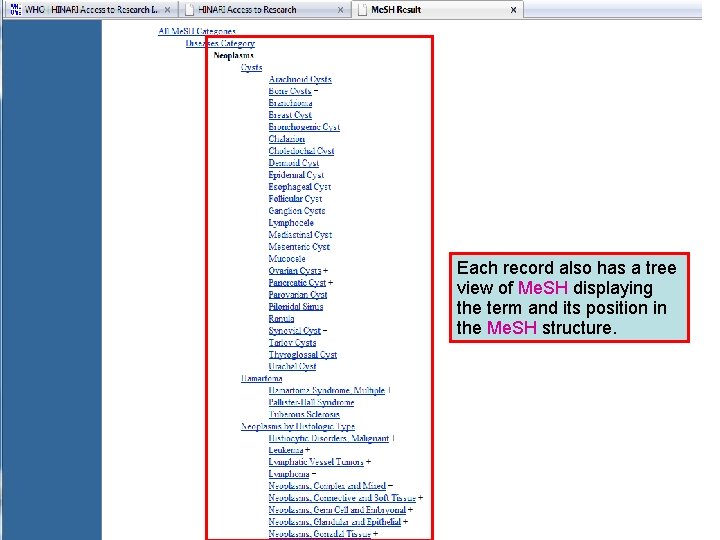The image size is (720, 540).
Task: Expand the plus sign beside Synovial Cyst
Action: pos(325,330)
